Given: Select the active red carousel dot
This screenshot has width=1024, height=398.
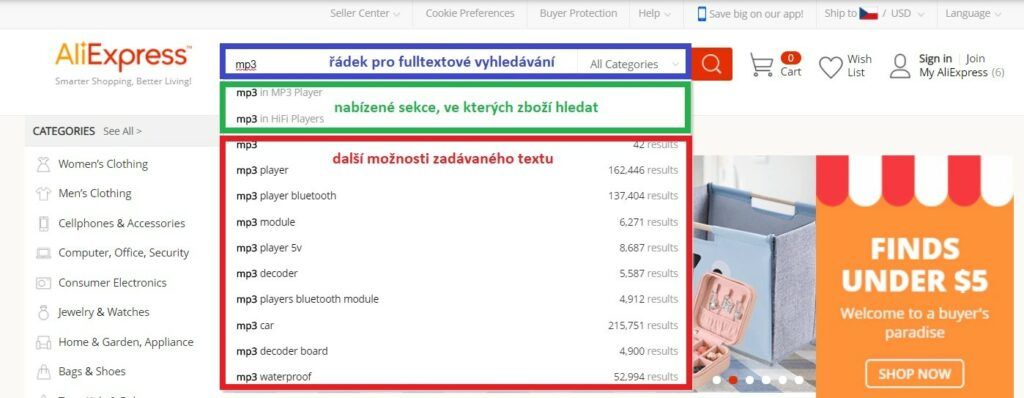Looking at the screenshot, I should (x=733, y=379).
